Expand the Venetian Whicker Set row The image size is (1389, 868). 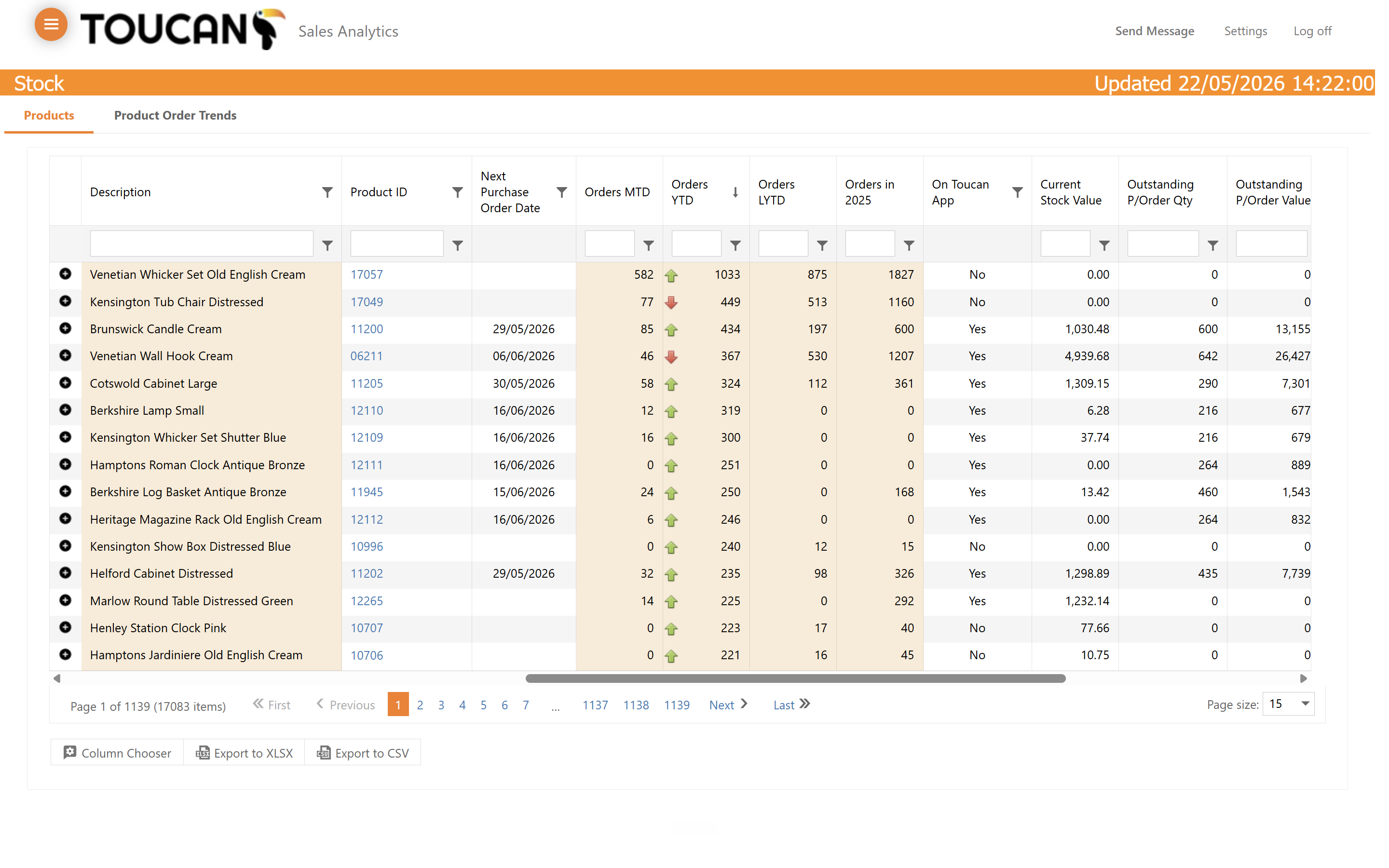coord(66,274)
